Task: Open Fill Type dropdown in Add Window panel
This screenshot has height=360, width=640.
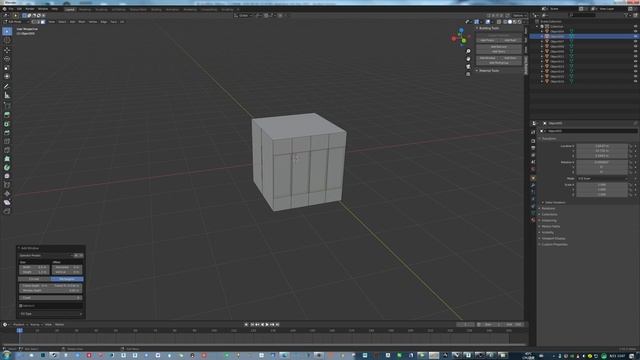Action: coord(51,314)
